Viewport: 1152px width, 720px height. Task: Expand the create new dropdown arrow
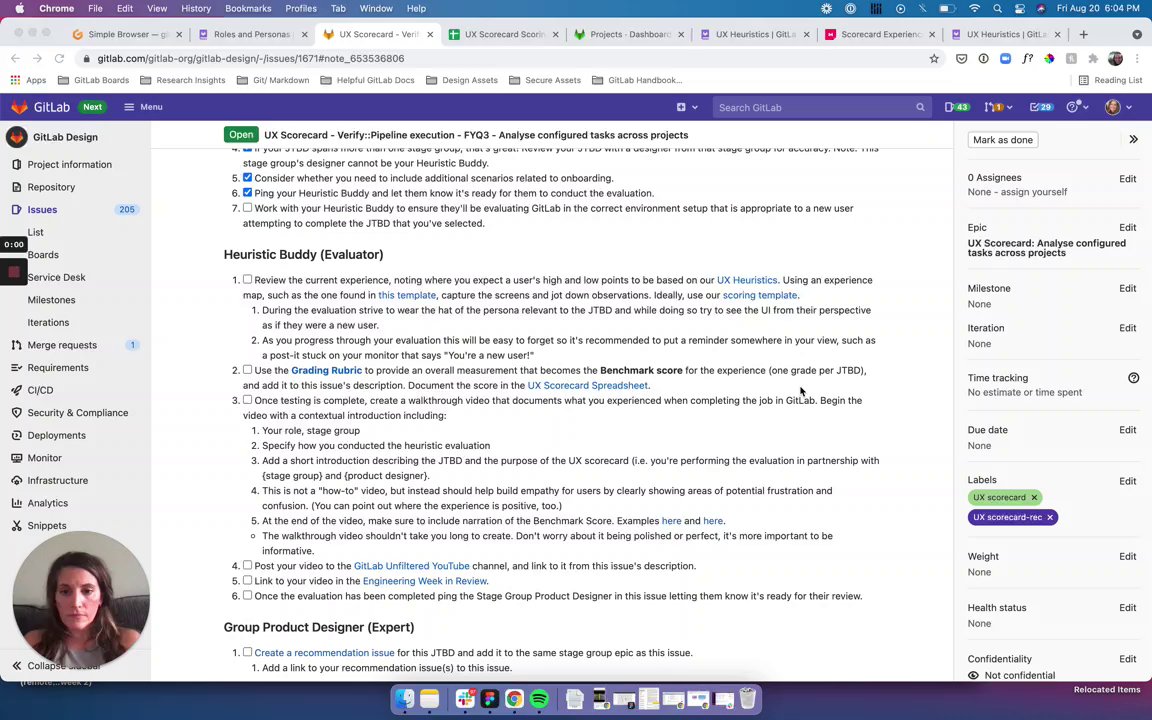coord(694,107)
